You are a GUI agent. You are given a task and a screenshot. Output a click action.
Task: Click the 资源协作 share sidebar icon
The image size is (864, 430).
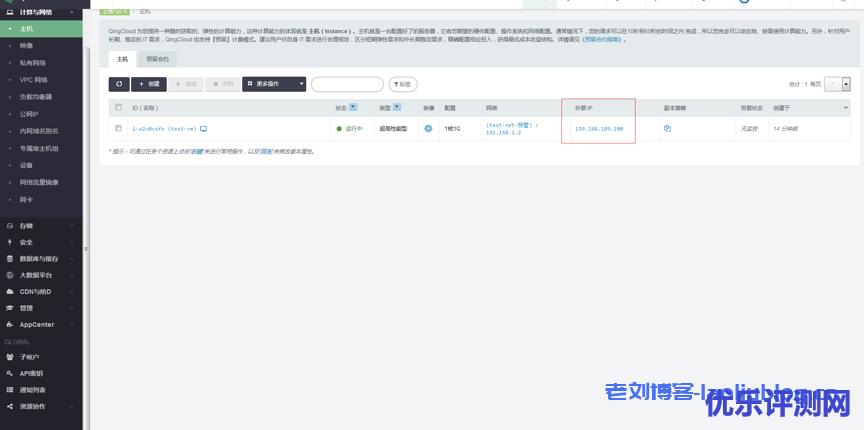coord(9,406)
